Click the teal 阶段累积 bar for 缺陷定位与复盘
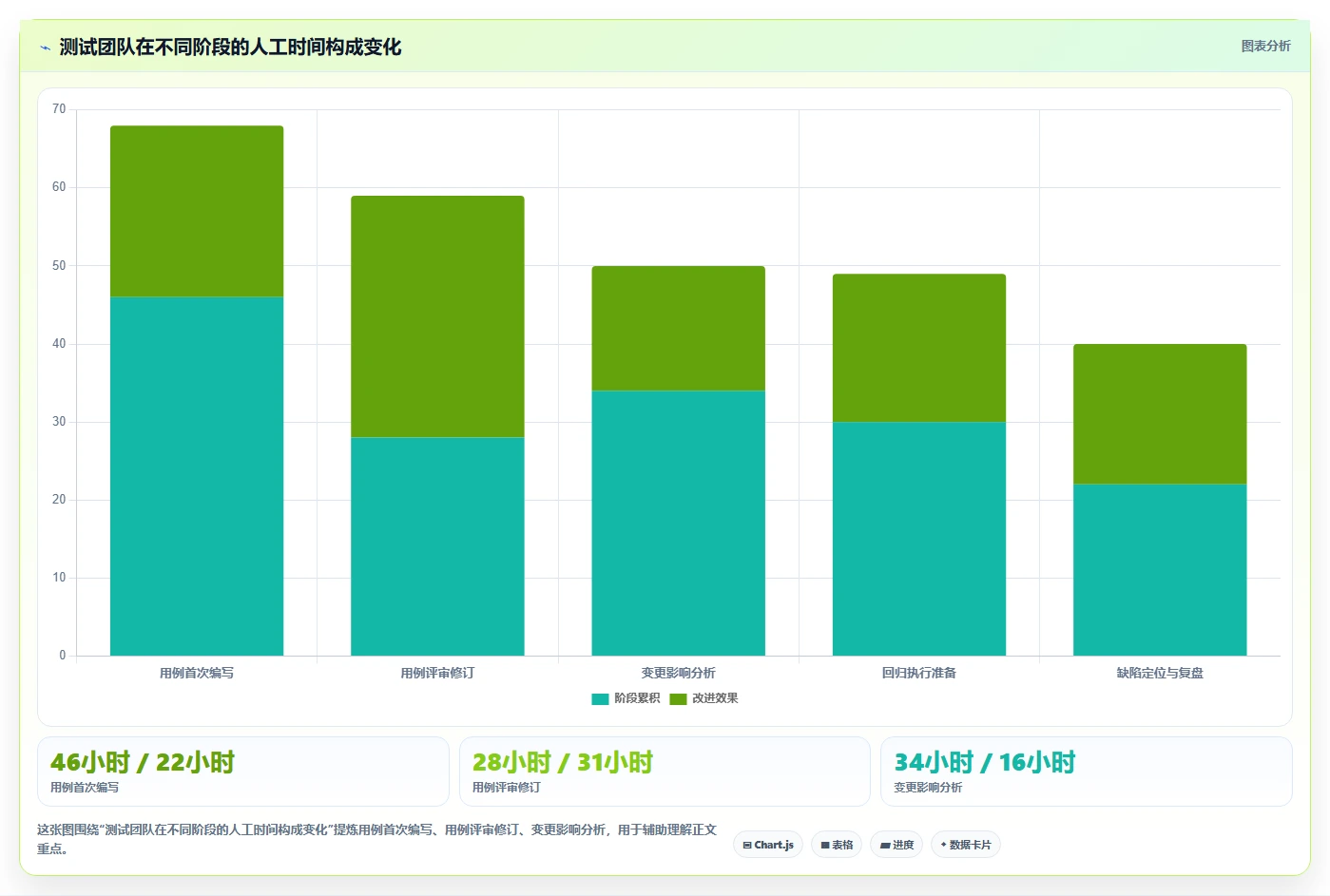The width and height of the screenshot is (1330, 896). 1160,570
